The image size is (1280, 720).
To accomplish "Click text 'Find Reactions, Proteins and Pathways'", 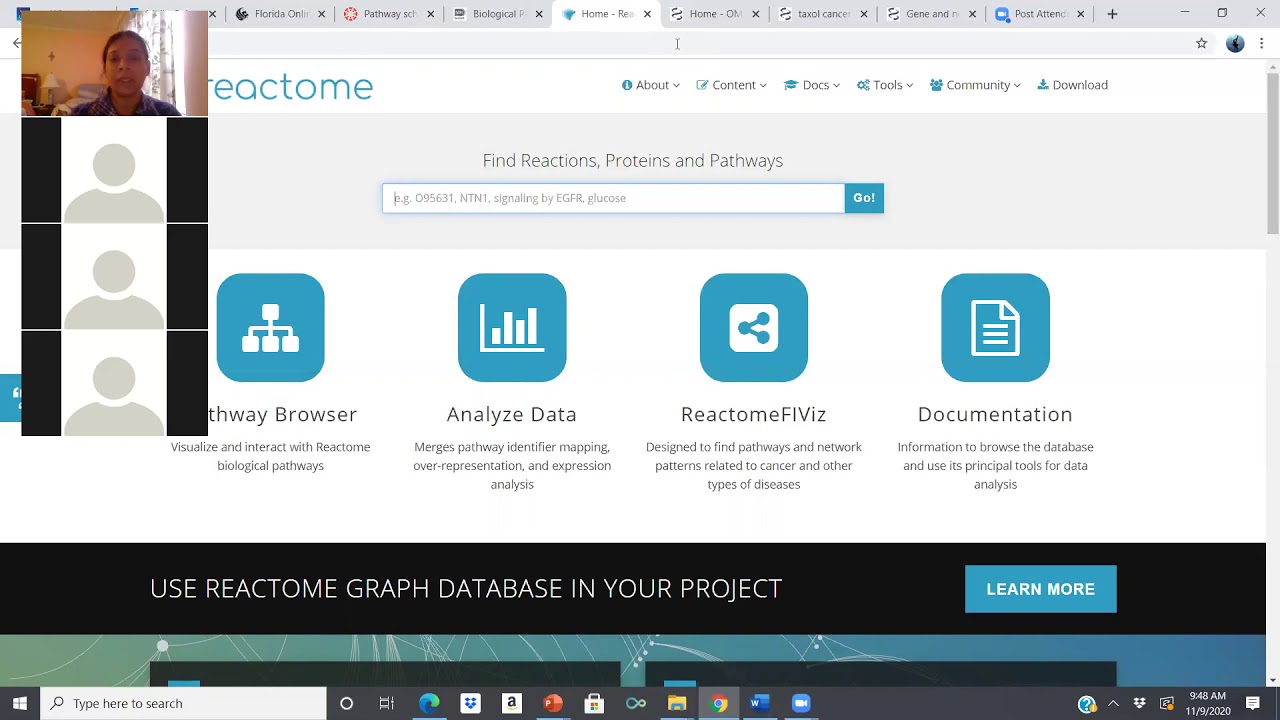I will coord(632,160).
